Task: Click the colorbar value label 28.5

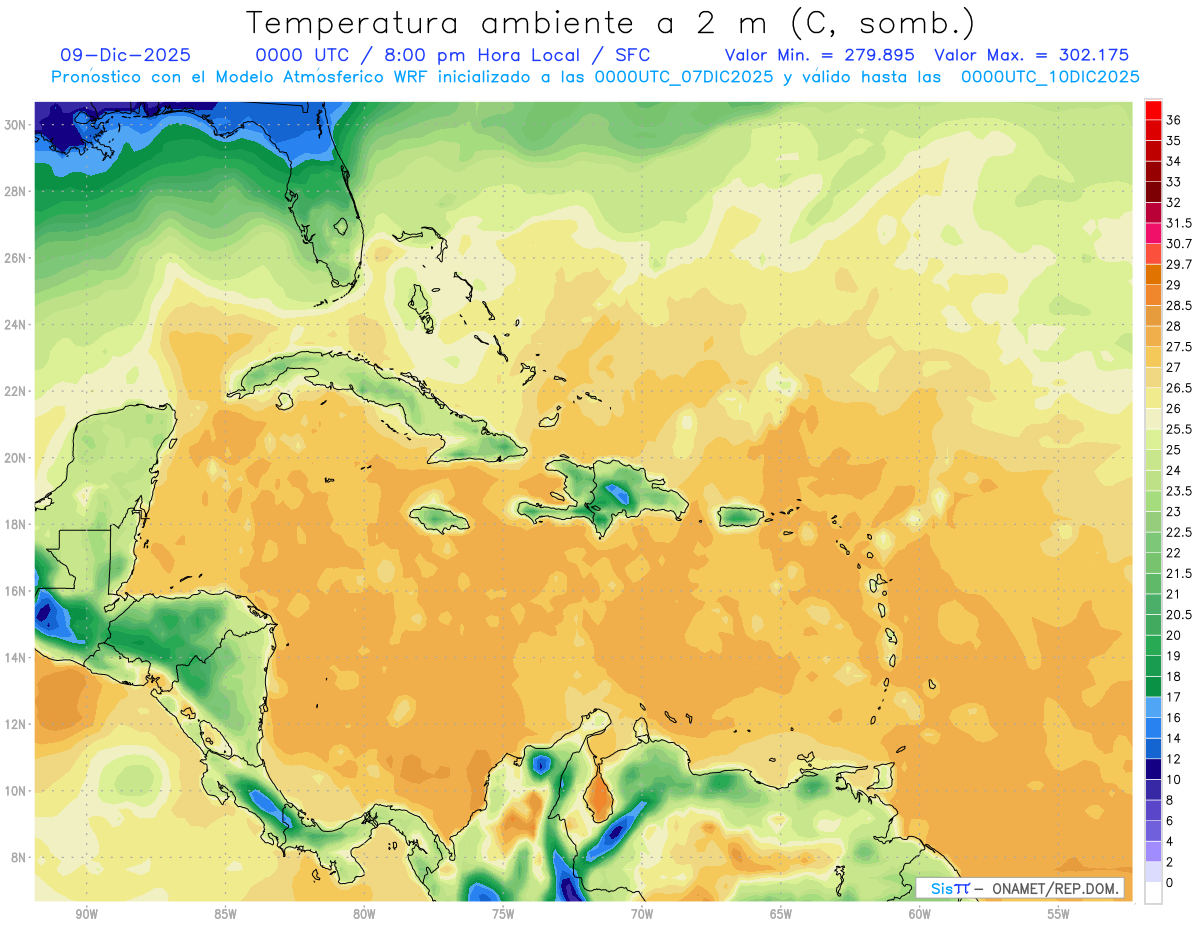Action: [1179, 305]
